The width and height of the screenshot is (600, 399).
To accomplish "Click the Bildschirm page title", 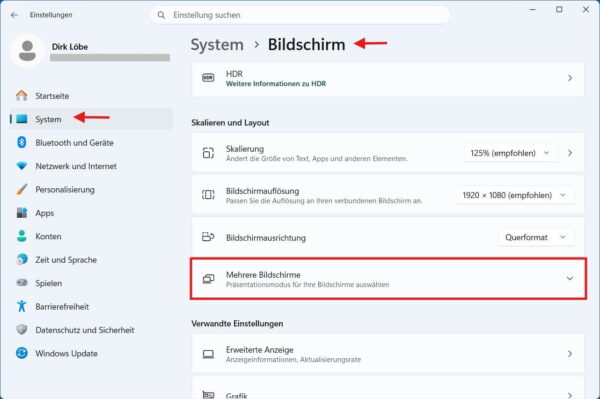I will click(x=307, y=45).
